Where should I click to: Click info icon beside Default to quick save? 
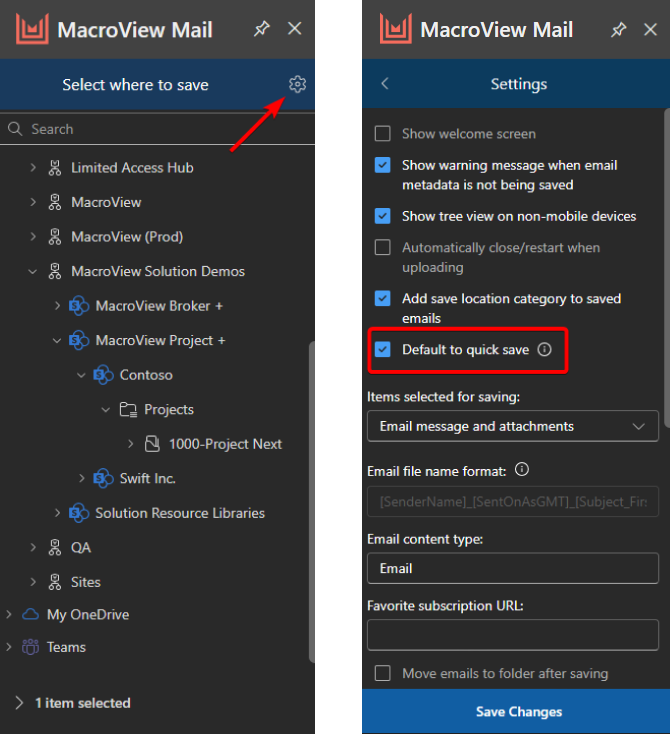[x=544, y=349]
